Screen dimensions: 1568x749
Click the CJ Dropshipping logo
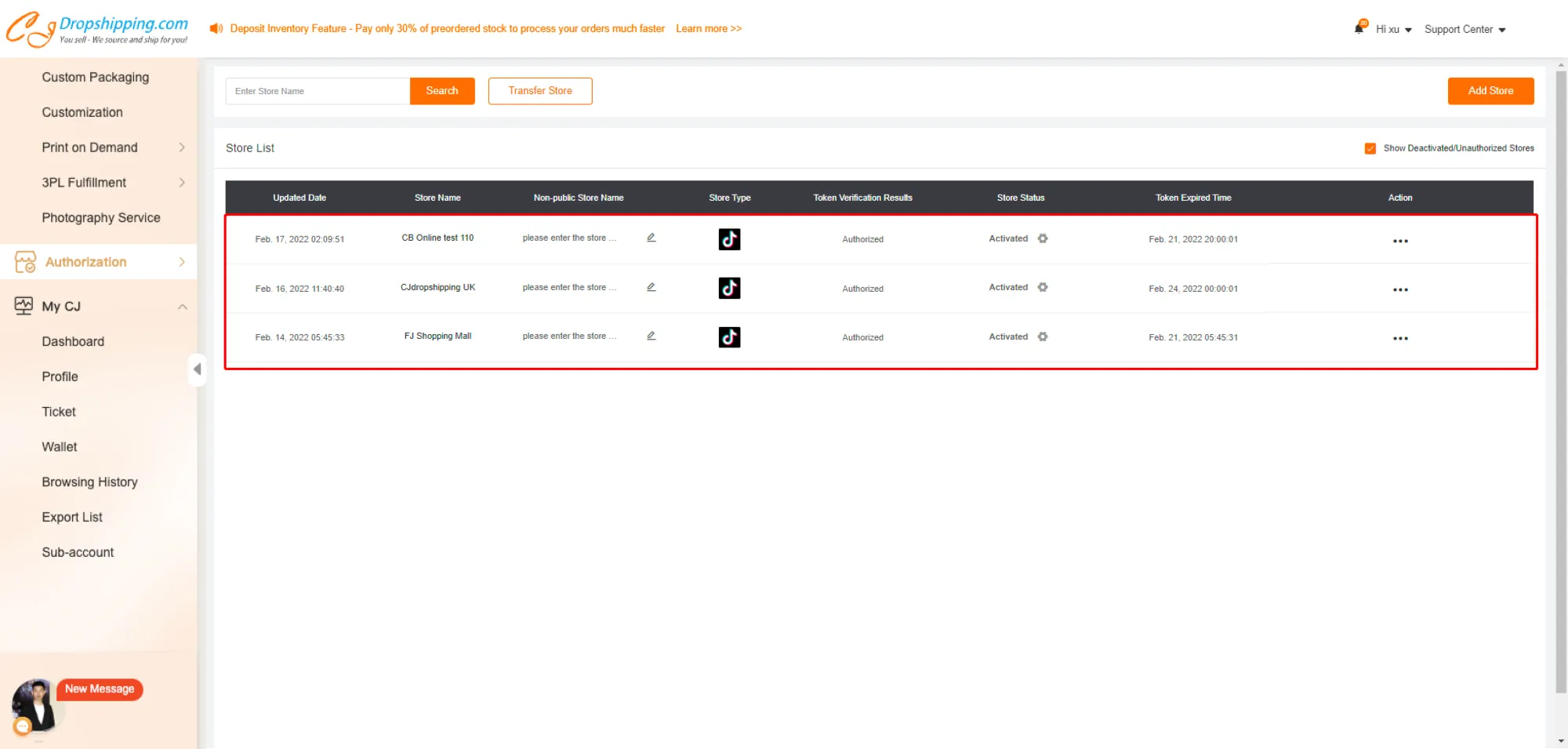tap(97, 29)
